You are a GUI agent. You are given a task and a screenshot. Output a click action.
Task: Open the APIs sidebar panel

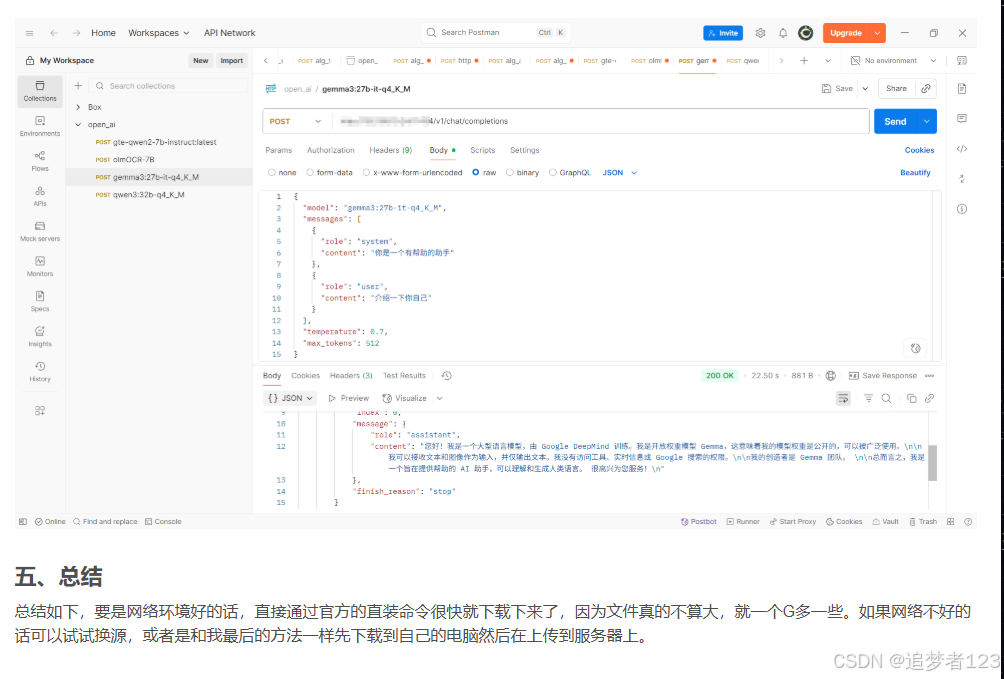click(40, 197)
